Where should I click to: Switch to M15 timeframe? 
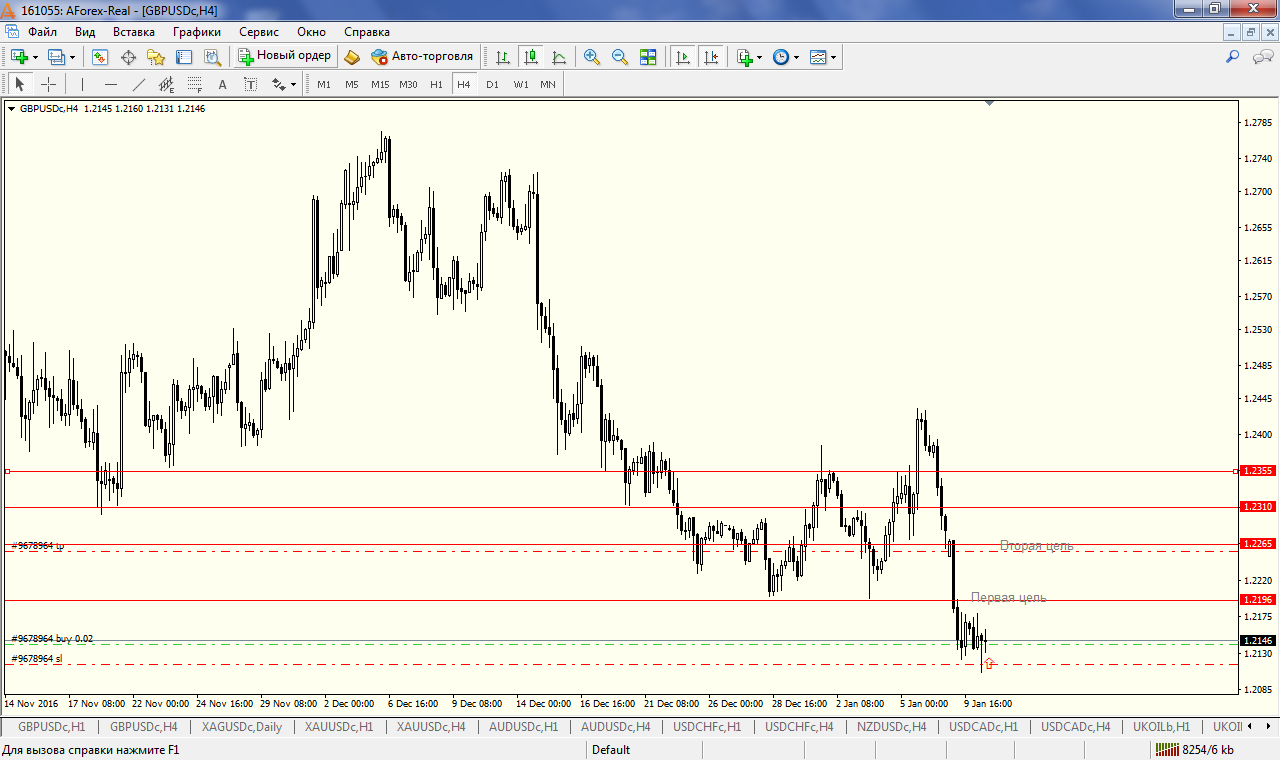tap(380, 84)
